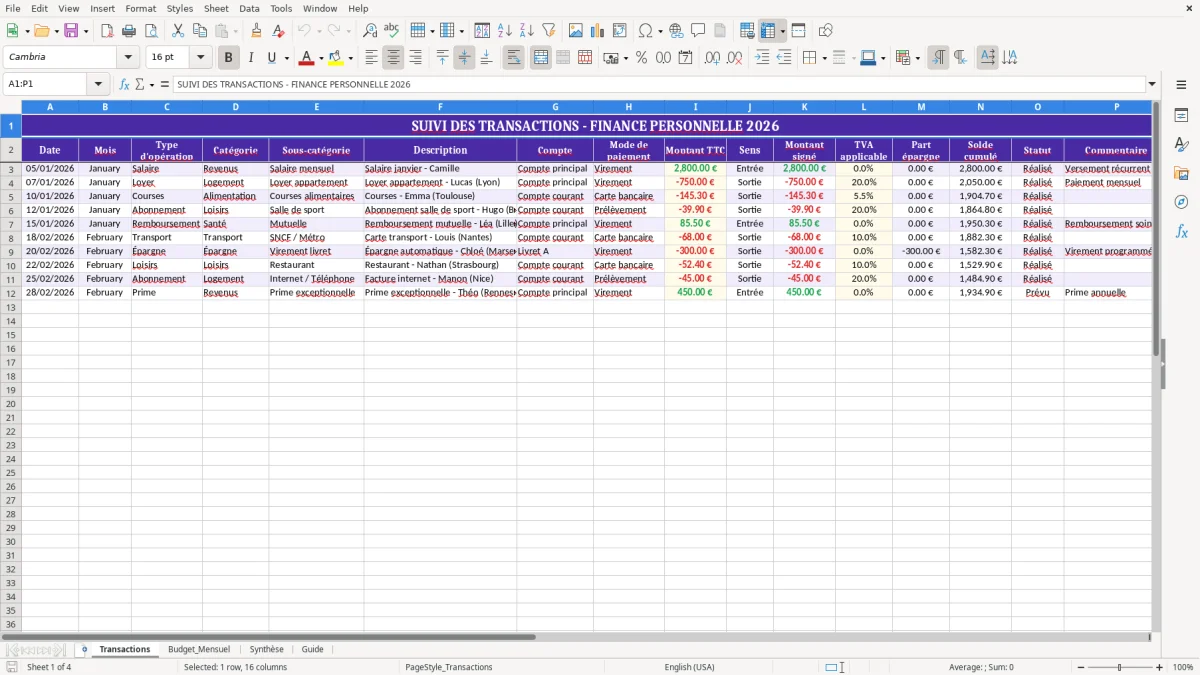
Task: Toggle the AutoFilter funnel
Action: (548, 31)
